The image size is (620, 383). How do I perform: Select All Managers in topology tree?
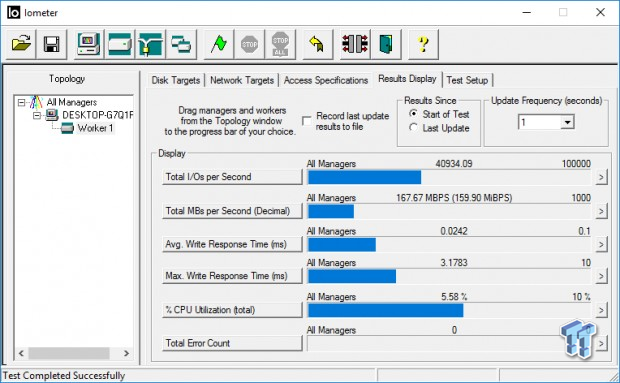tap(72, 102)
